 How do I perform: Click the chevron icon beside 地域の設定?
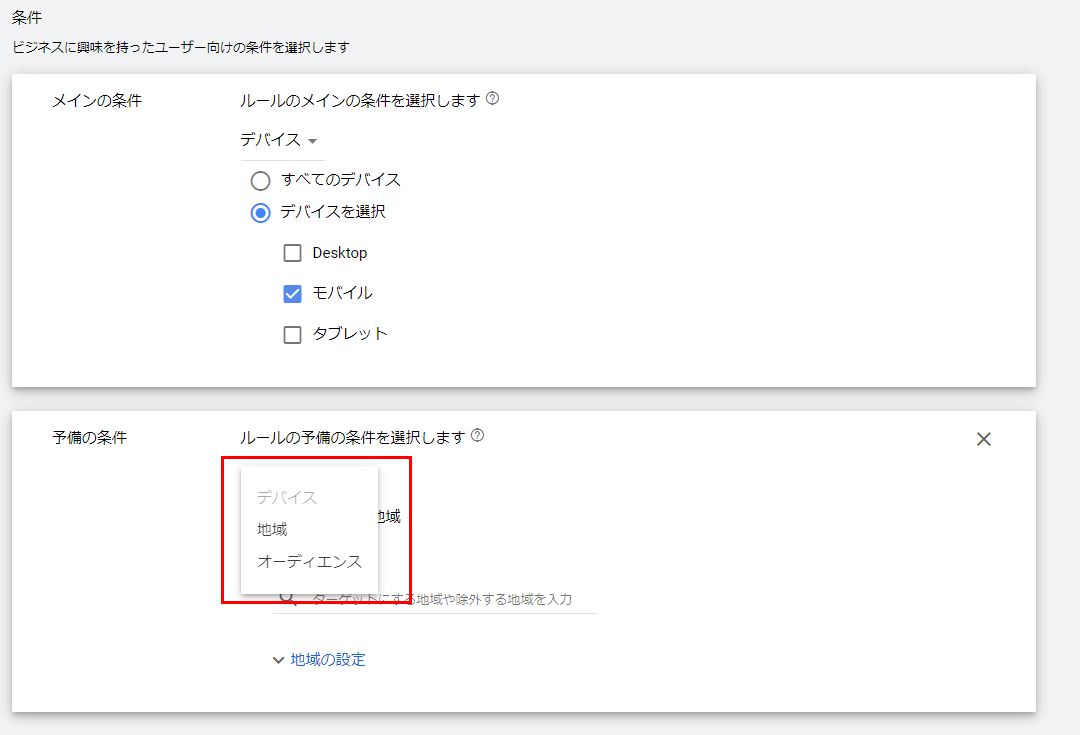pos(278,660)
